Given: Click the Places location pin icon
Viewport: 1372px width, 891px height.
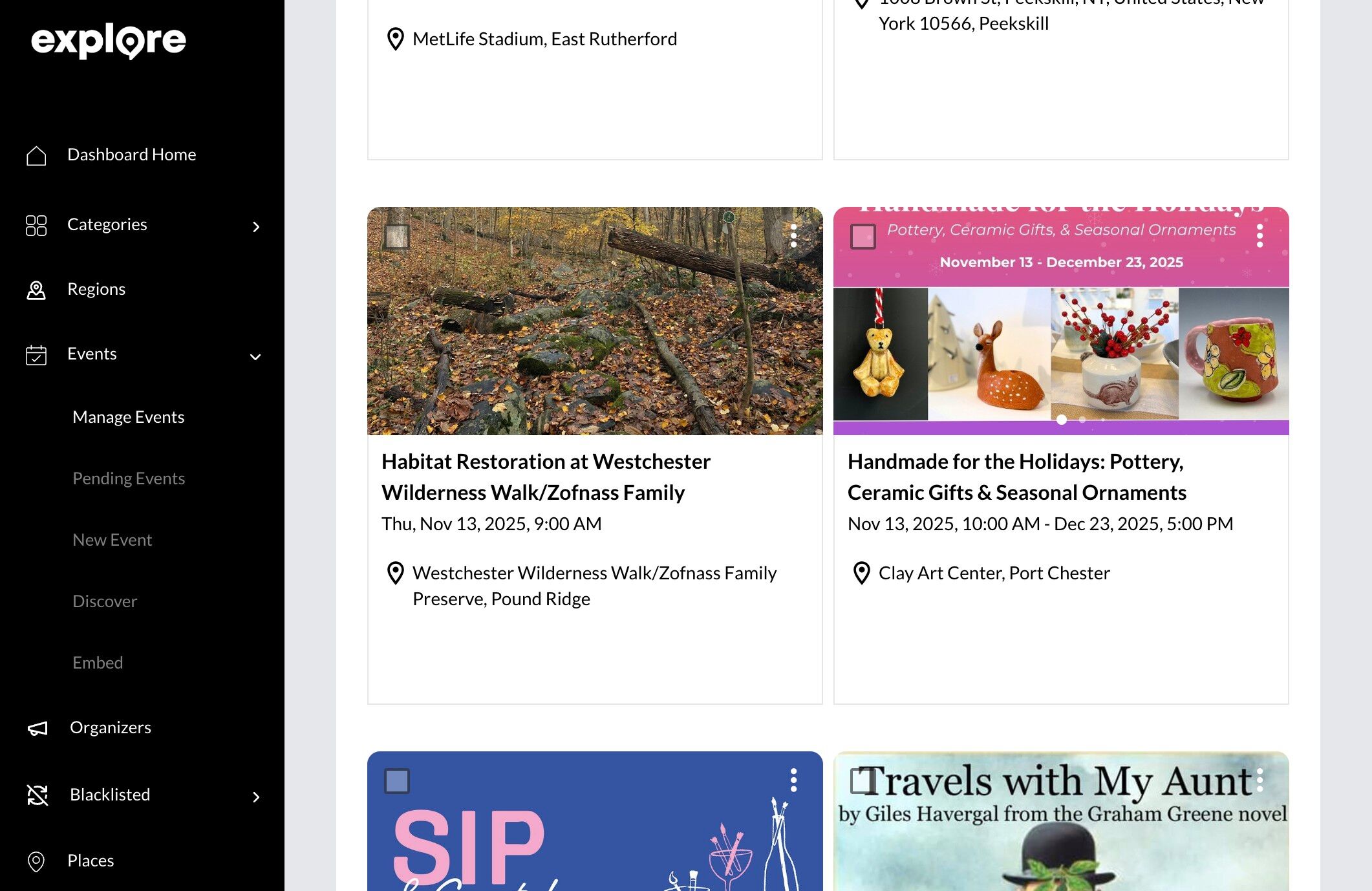Looking at the screenshot, I should pos(36,861).
